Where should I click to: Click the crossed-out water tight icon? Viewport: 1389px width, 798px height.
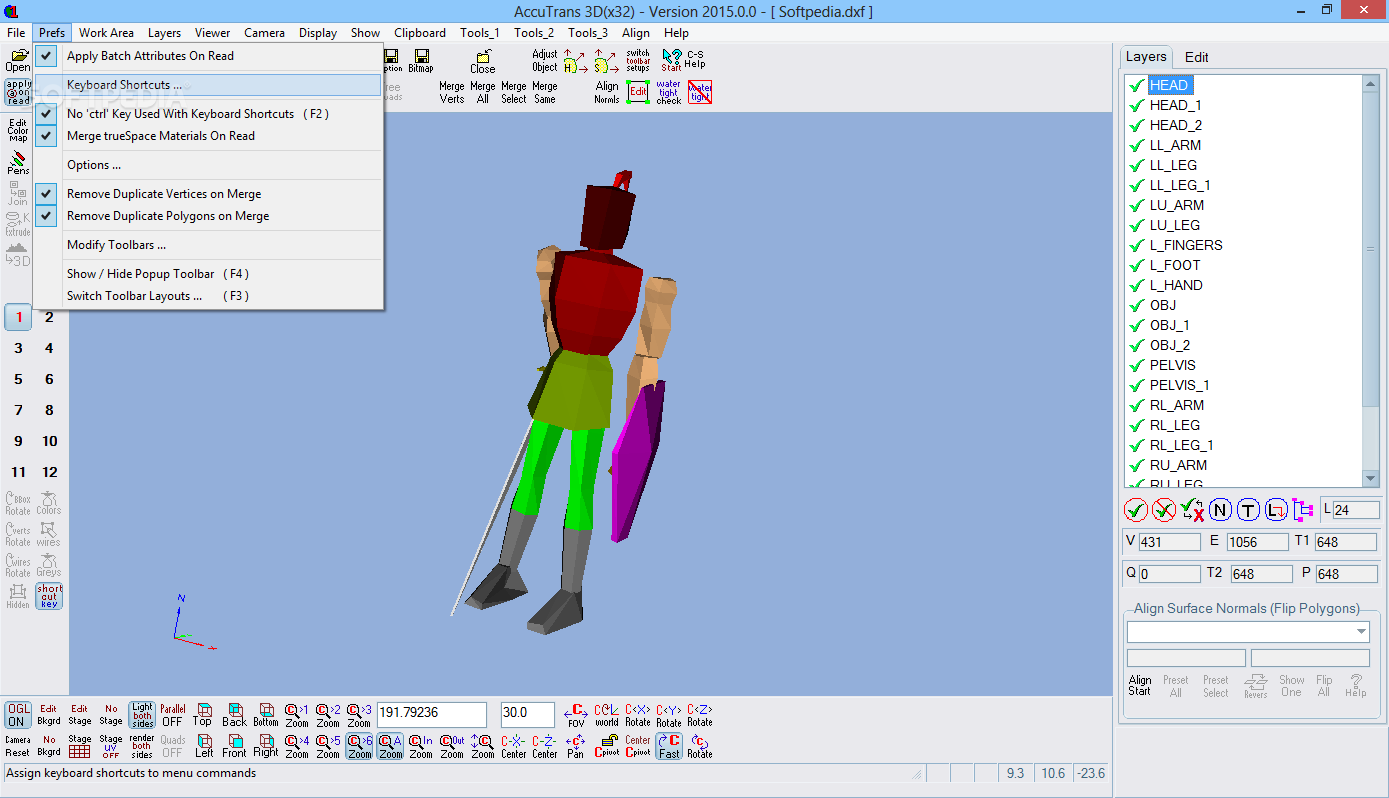700,92
